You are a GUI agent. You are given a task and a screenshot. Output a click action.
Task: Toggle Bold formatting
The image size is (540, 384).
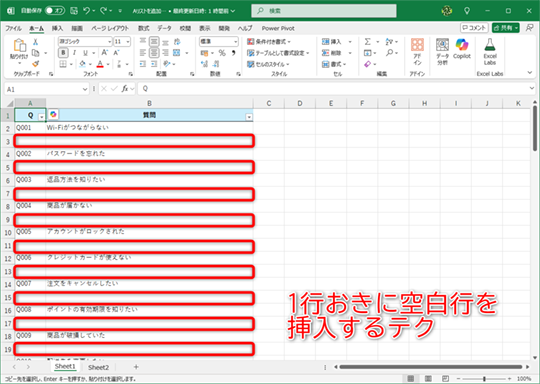coord(63,53)
